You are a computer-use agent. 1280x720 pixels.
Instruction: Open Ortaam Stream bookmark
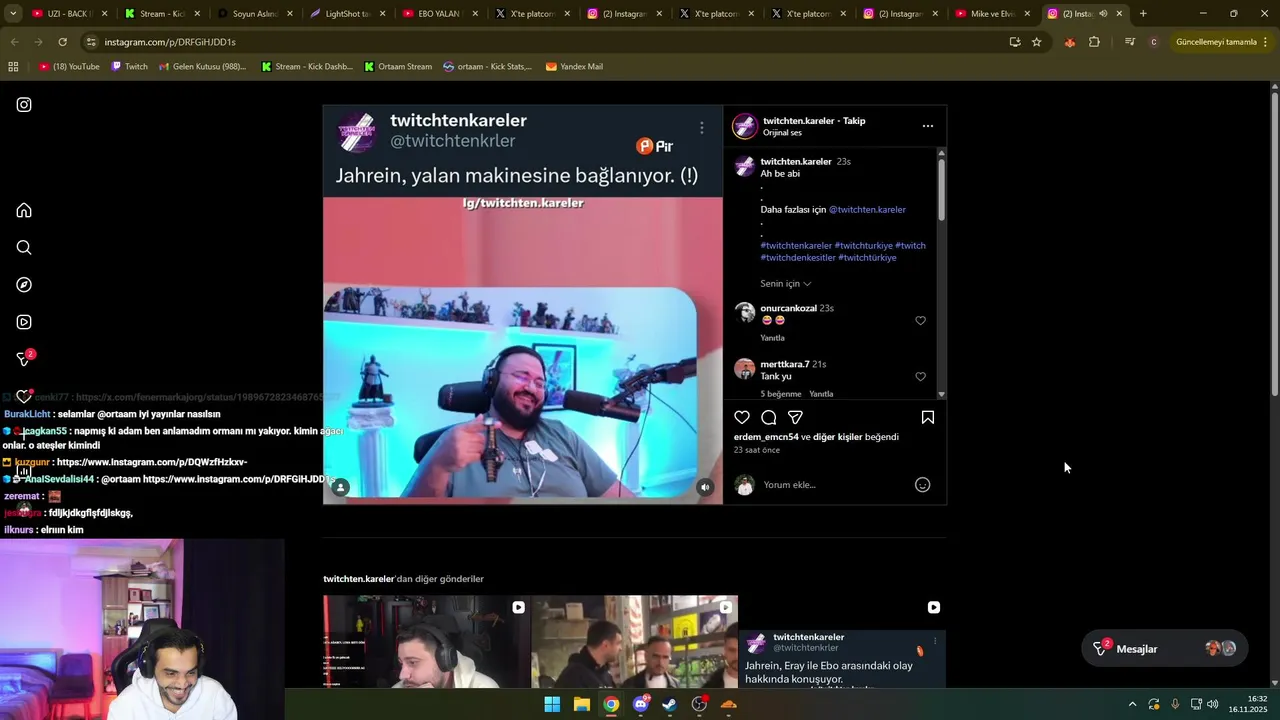(398, 67)
